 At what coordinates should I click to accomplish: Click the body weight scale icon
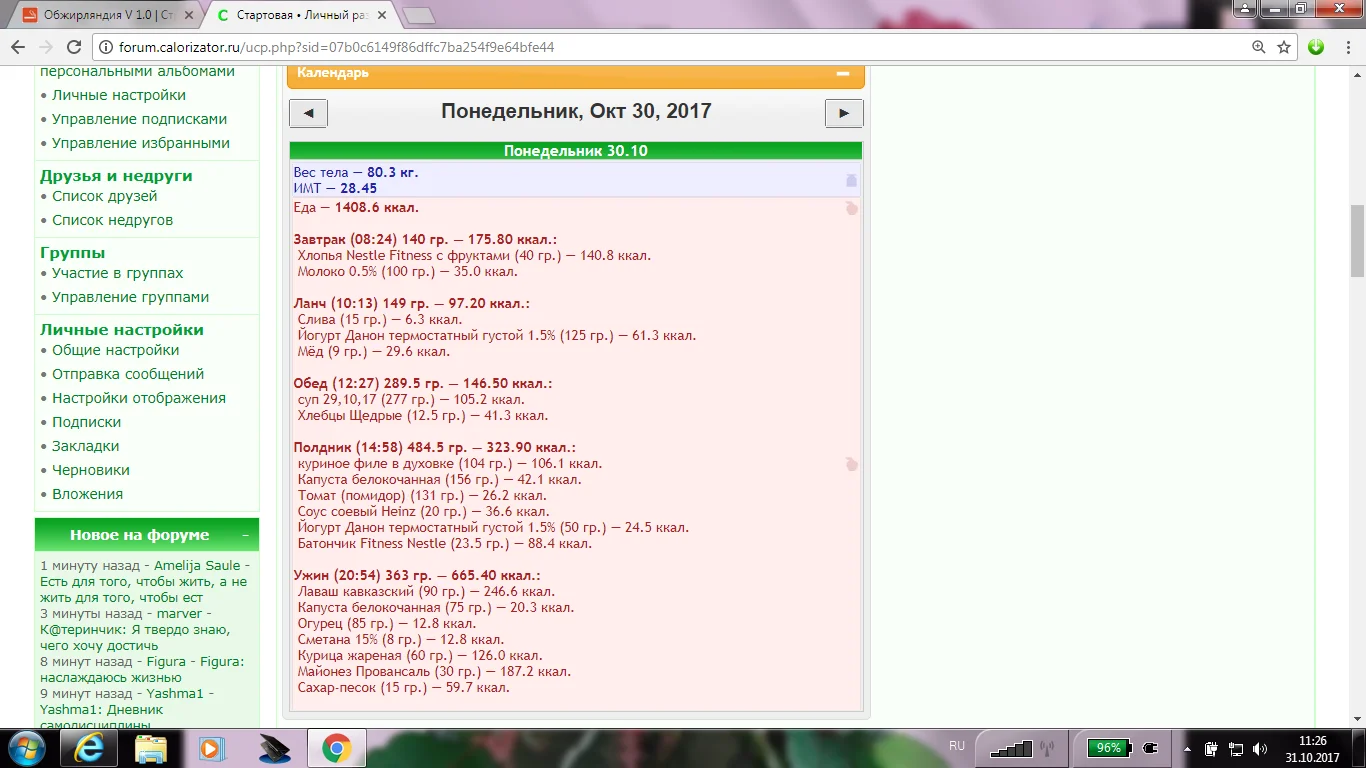point(851,180)
